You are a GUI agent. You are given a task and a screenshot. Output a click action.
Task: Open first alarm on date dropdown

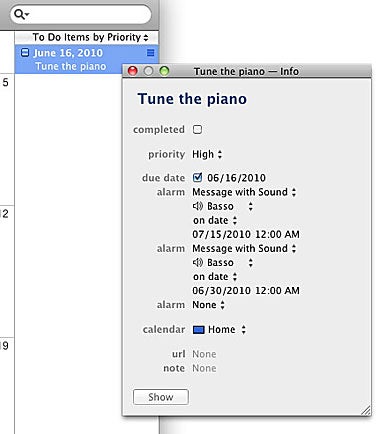pyautogui.click(x=215, y=220)
